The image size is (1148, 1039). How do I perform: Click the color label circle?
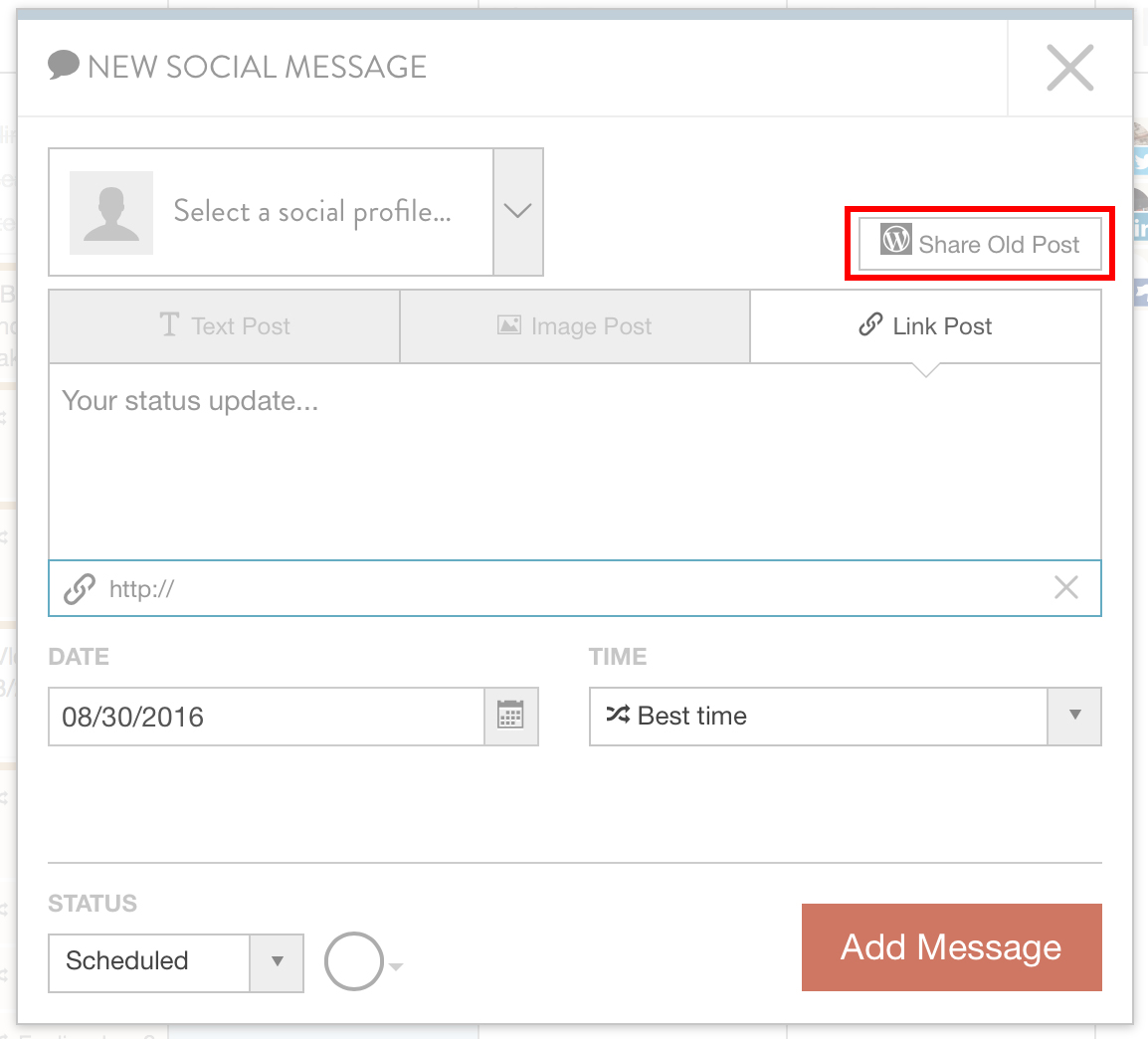point(353,961)
